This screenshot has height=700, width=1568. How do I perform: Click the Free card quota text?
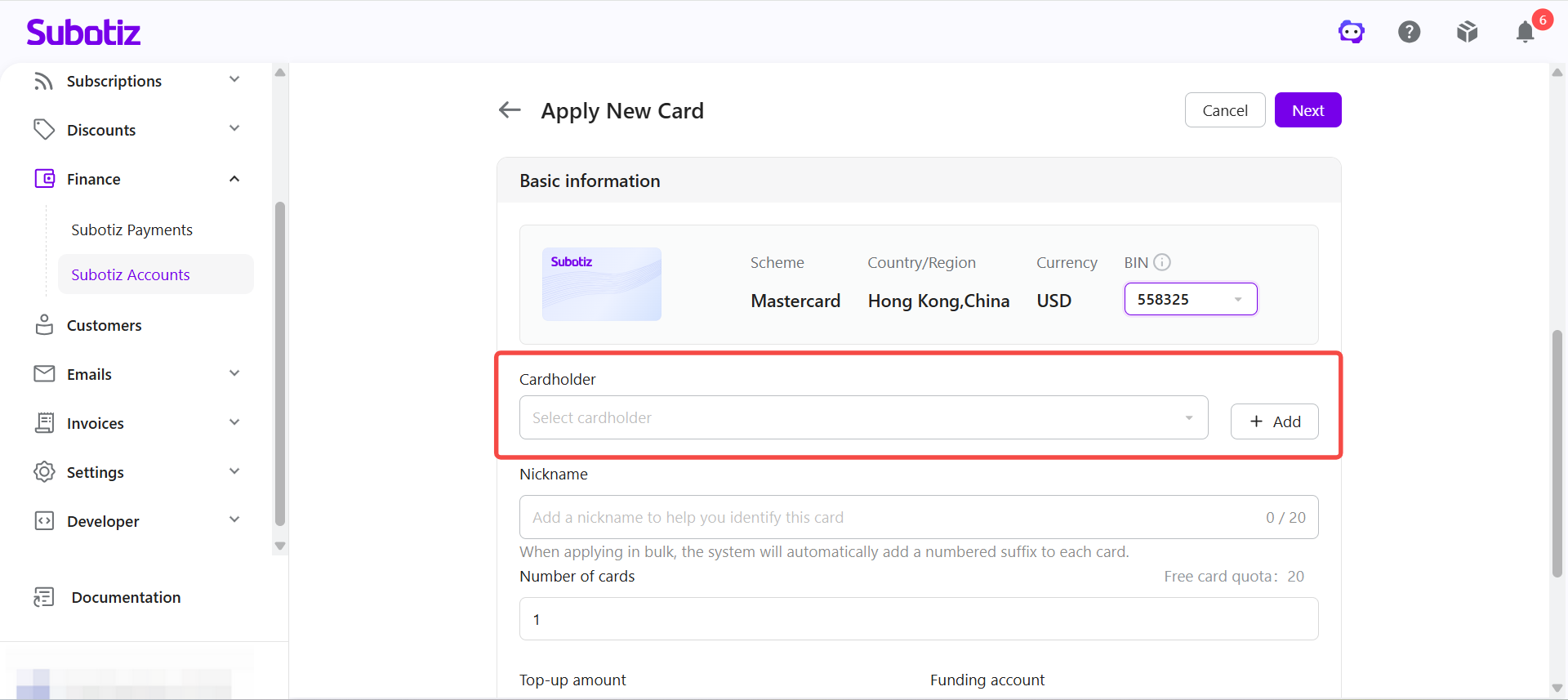click(1234, 576)
